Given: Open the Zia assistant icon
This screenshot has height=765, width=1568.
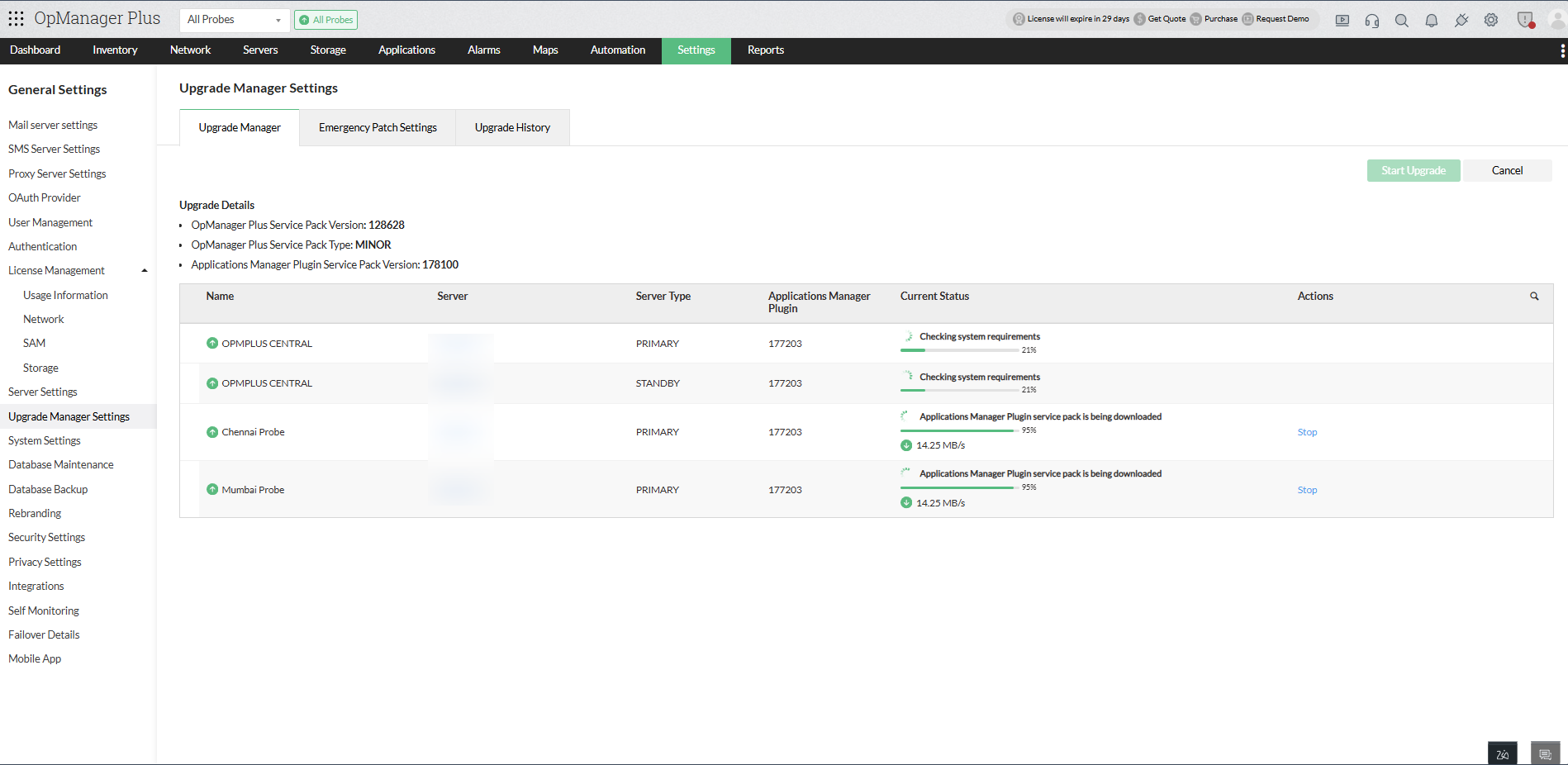Looking at the screenshot, I should click(x=1502, y=753).
